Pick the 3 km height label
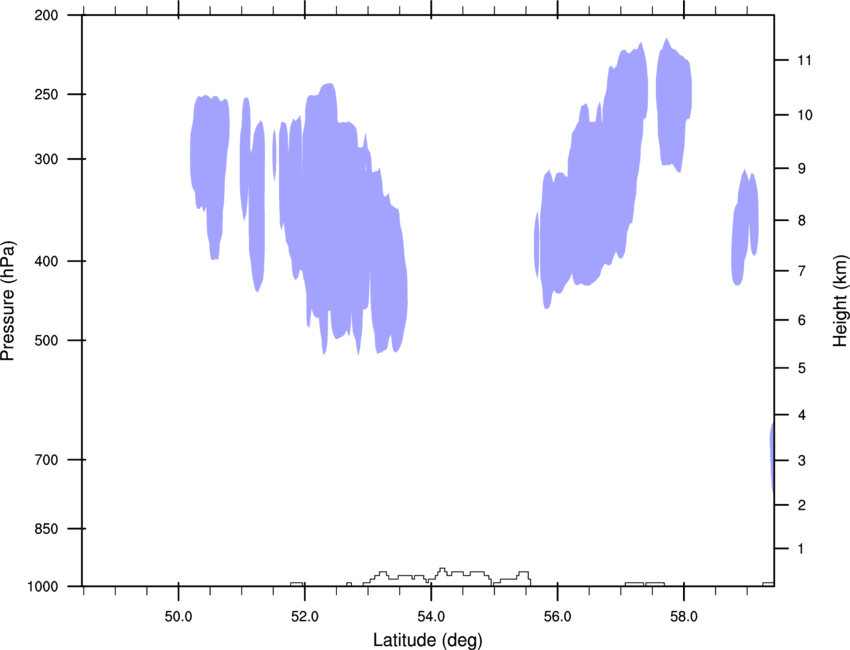The height and width of the screenshot is (650, 850). click(x=801, y=461)
